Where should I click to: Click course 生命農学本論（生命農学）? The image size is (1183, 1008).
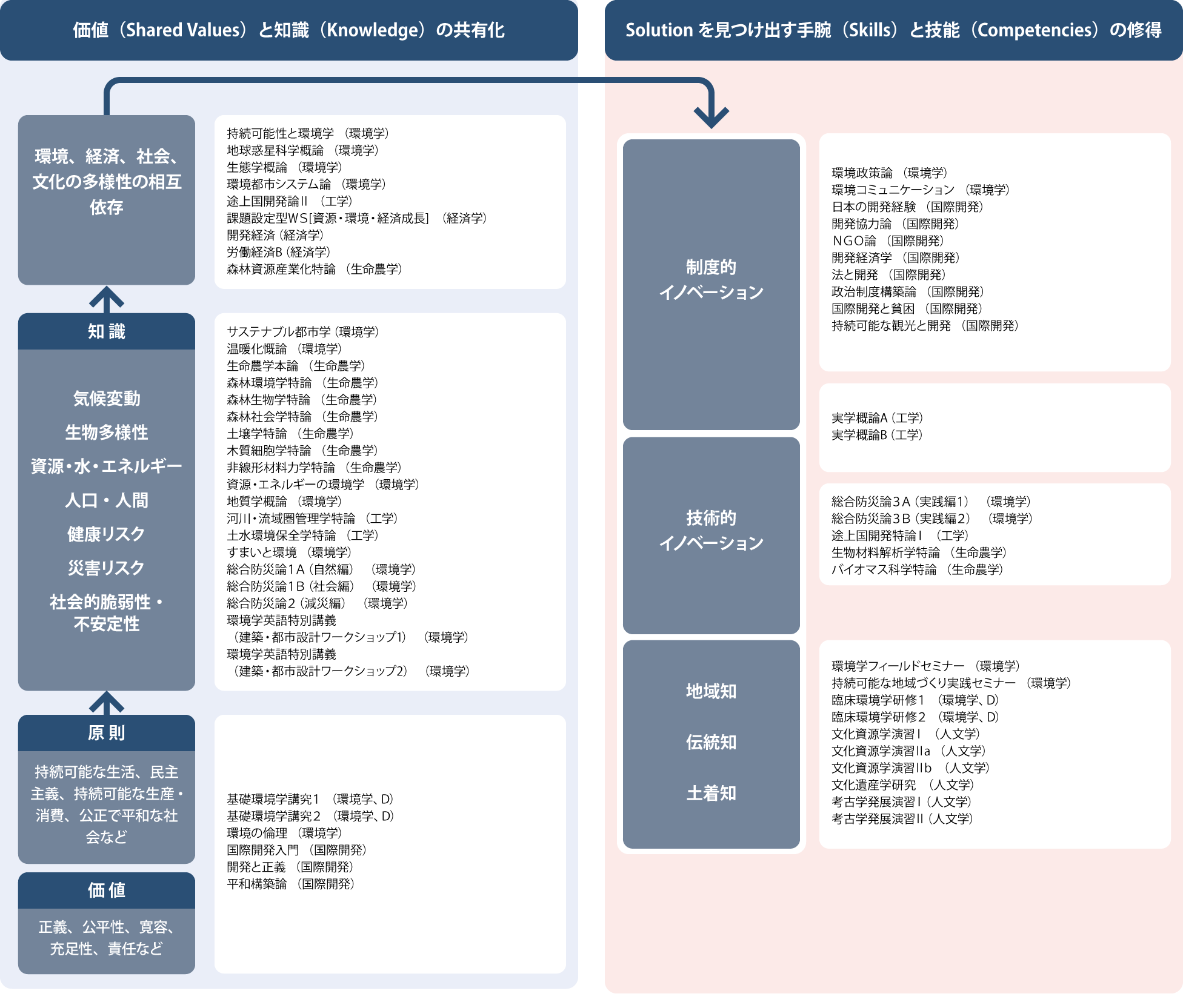[296, 366]
